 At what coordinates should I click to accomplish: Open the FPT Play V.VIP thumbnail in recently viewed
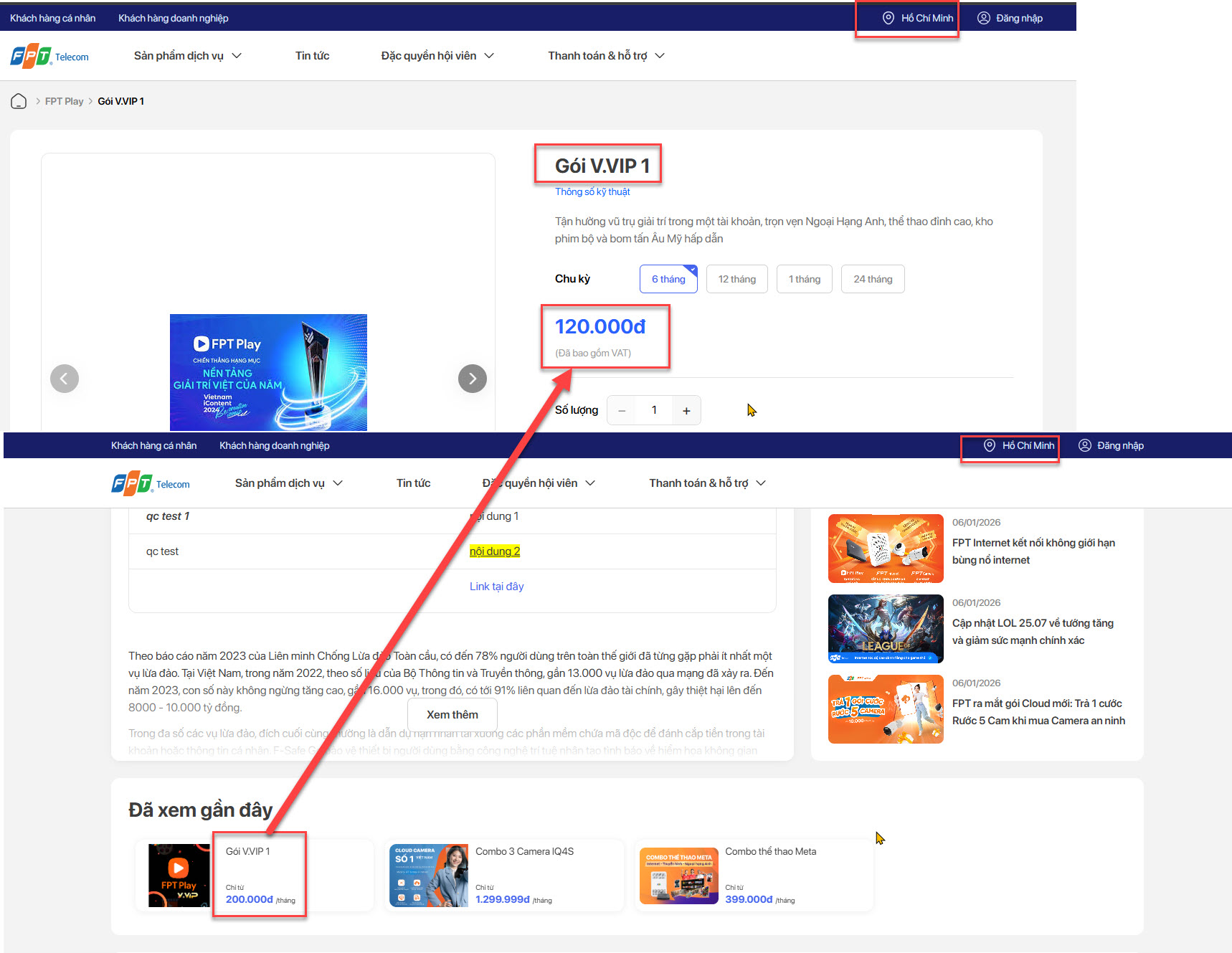(x=179, y=875)
